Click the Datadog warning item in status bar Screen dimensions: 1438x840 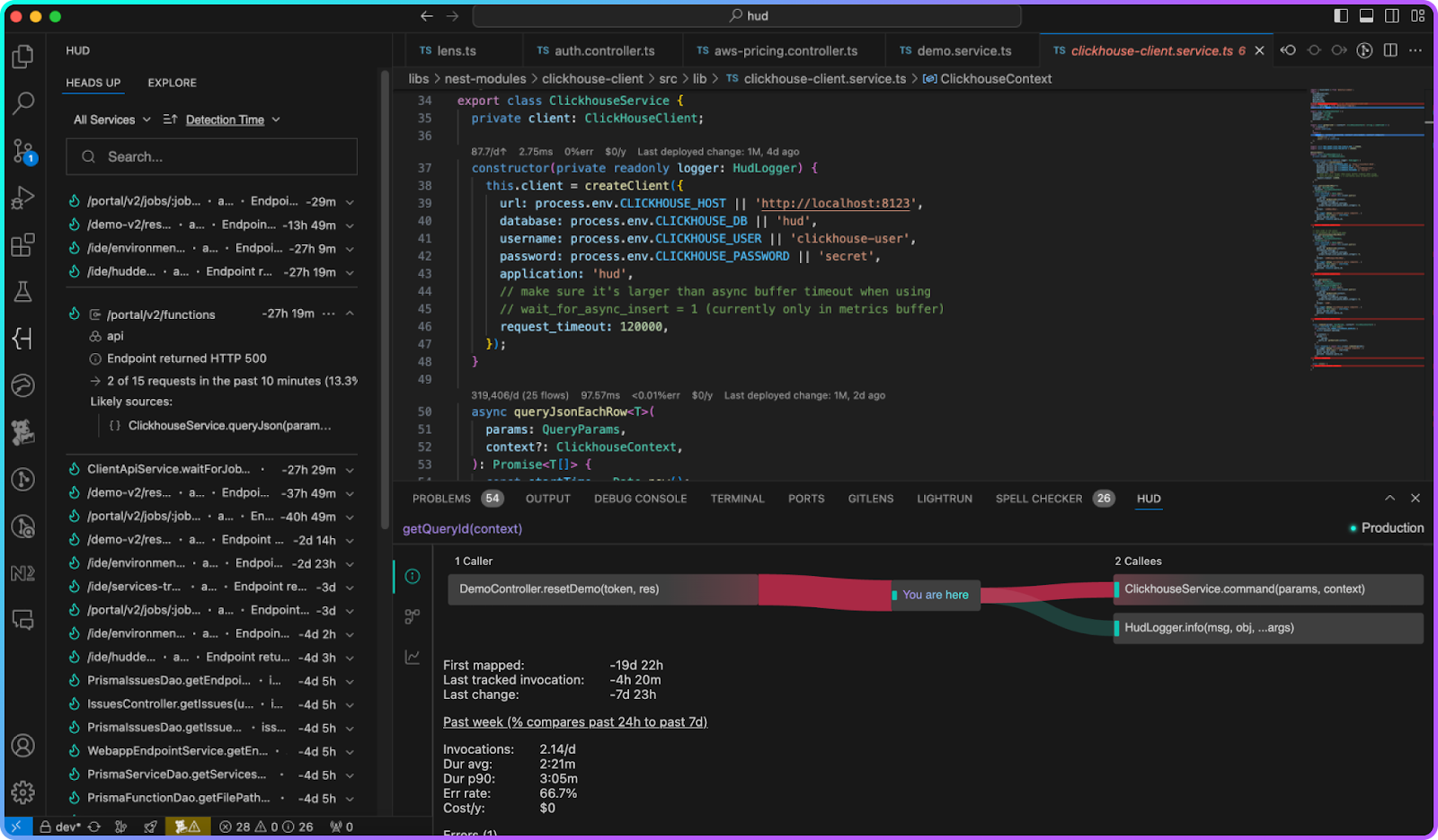[187, 827]
